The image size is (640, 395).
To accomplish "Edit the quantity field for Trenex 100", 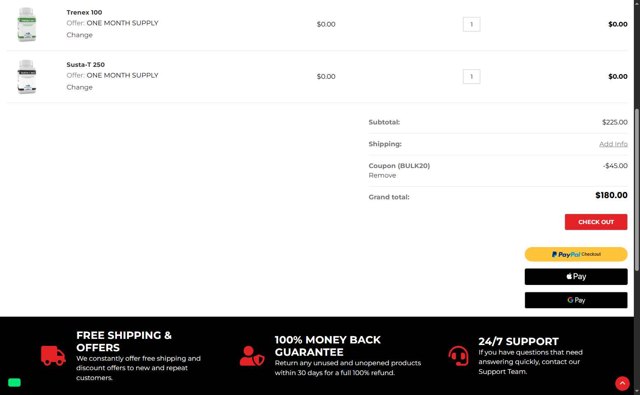I will point(471,24).
